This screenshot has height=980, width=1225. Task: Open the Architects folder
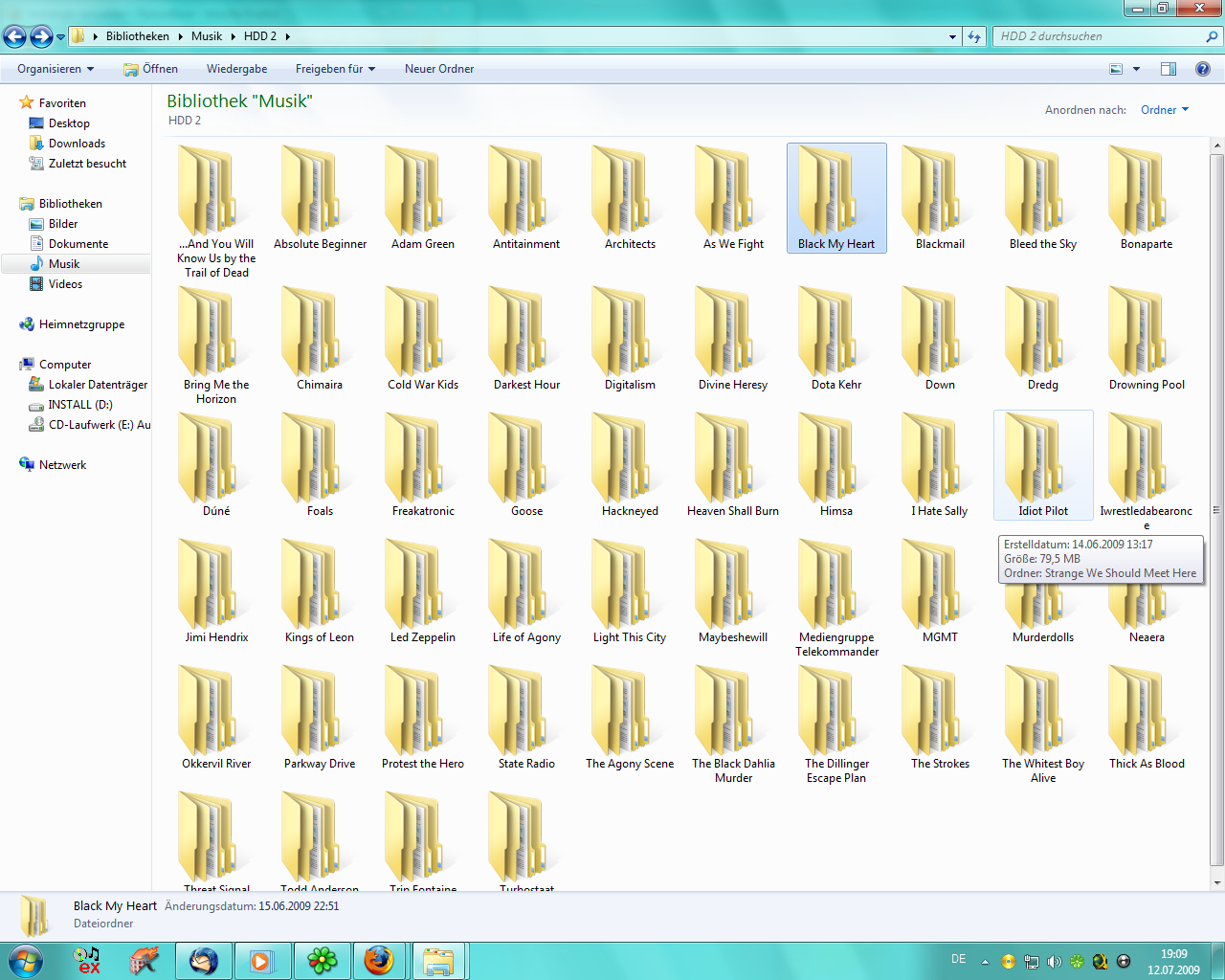click(x=630, y=198)
